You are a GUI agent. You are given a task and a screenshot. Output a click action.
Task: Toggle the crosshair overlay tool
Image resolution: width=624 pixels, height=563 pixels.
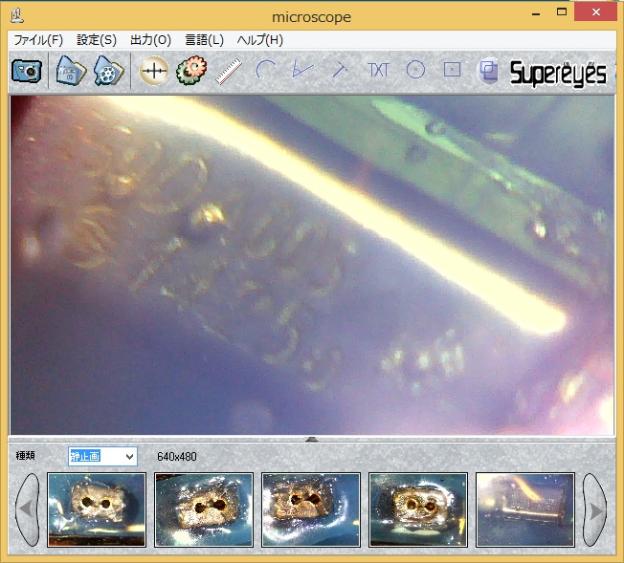(x=153, y=71)
